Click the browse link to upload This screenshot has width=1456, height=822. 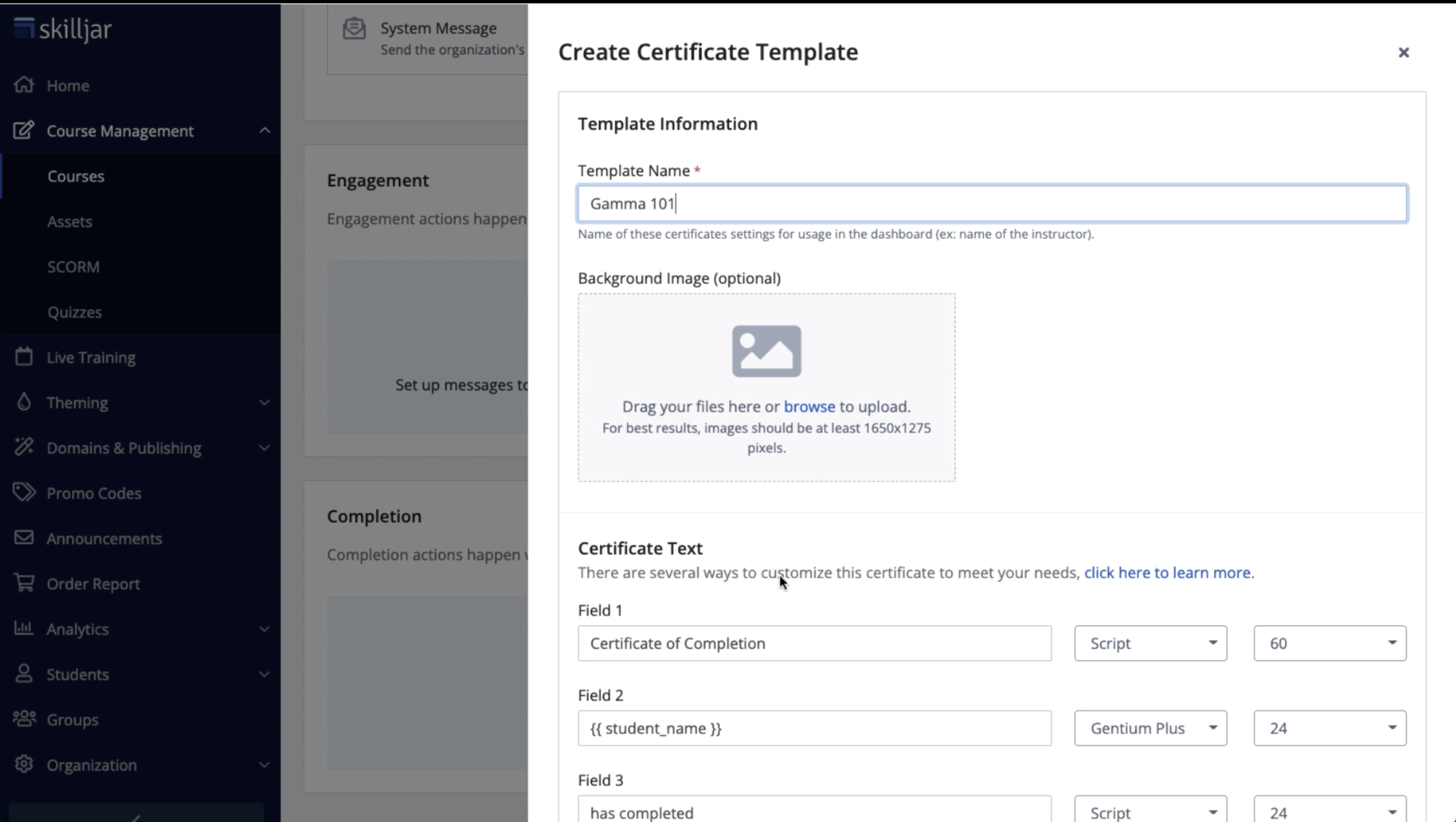(809, 406)
